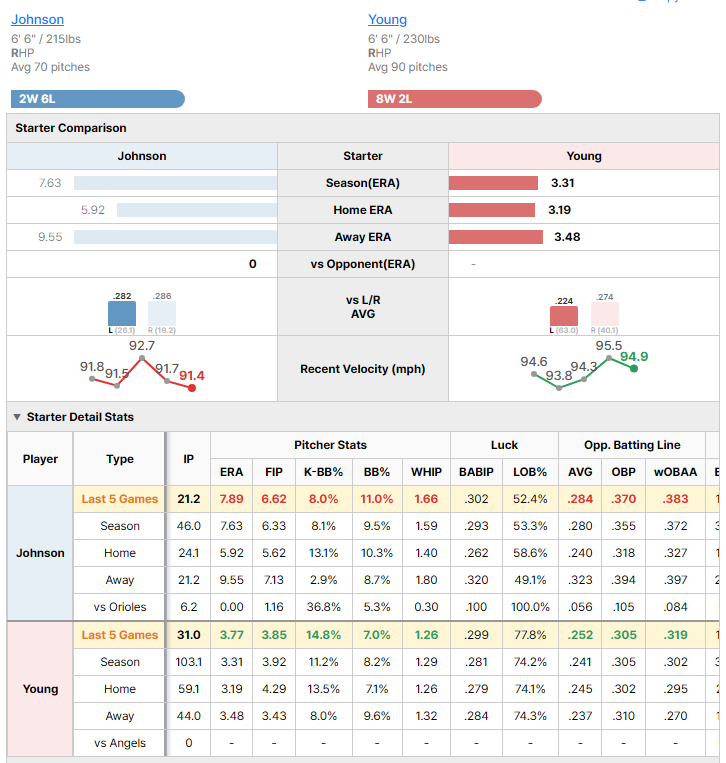
Task: Click the vs Opponent(ERA) row label
Action: click(x=363, y=264)
